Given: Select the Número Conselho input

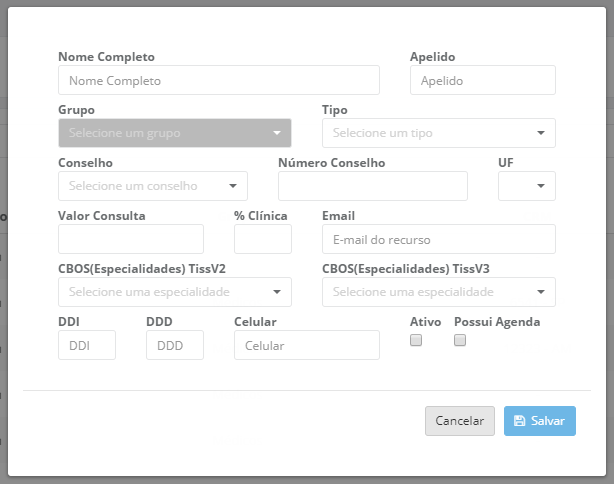Looking at the screenshot, I should (372, 186).
